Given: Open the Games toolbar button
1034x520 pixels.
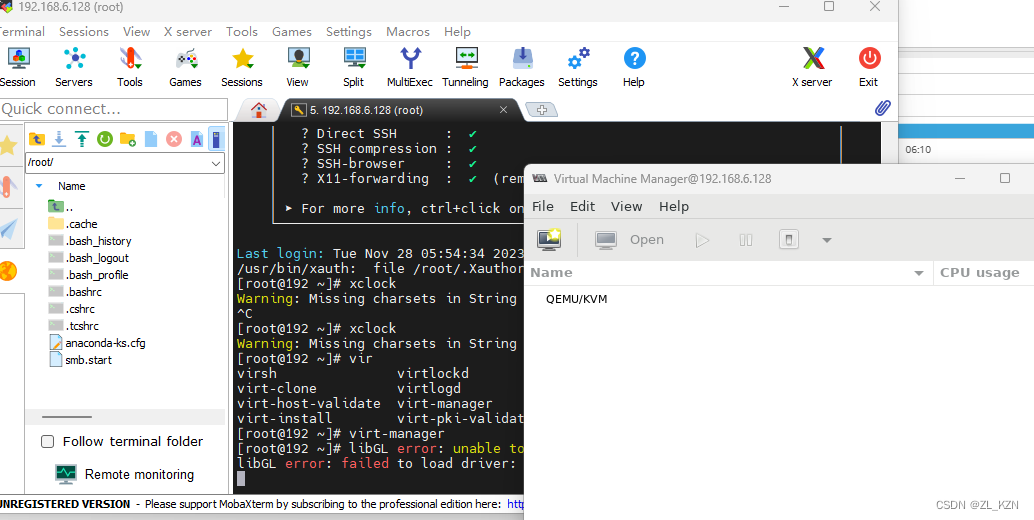Looking at the screenshot, I should pos(185,68).
